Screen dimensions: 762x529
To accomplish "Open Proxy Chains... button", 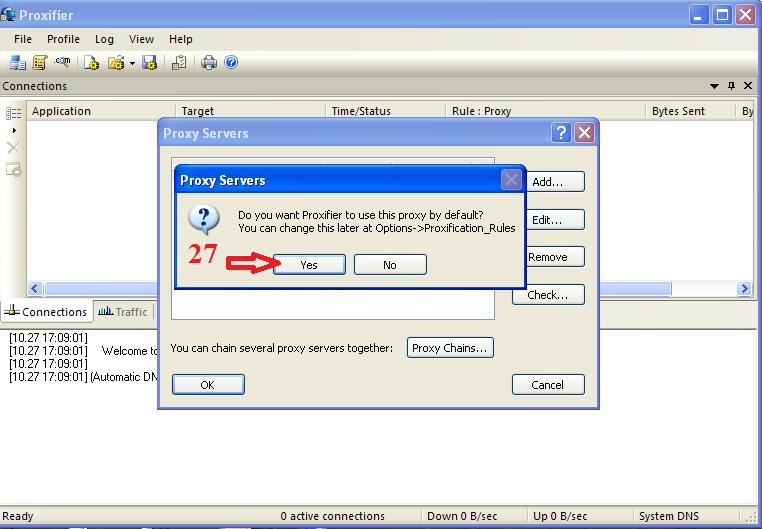I will pyautogui.click(x=450, y=348).
